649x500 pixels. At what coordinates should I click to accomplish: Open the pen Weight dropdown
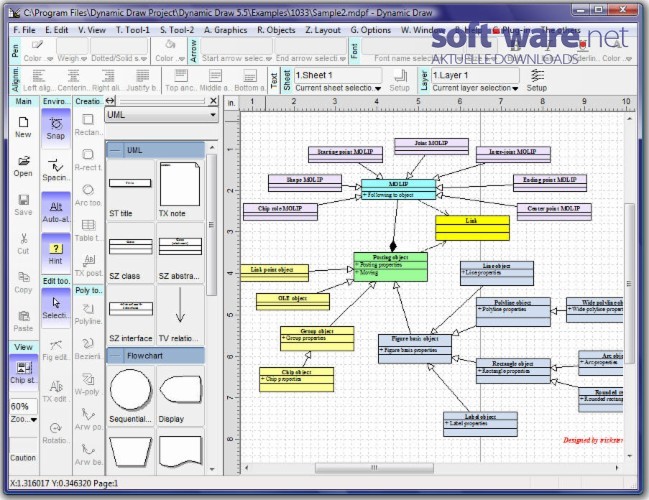pos(72,58)
